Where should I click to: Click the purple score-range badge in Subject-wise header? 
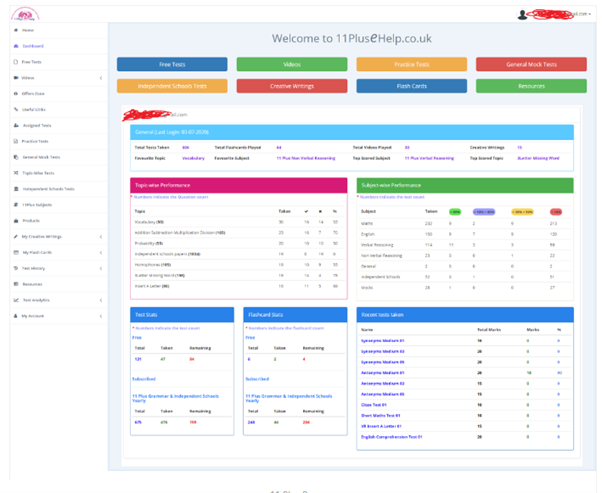[x=484, y=212]
